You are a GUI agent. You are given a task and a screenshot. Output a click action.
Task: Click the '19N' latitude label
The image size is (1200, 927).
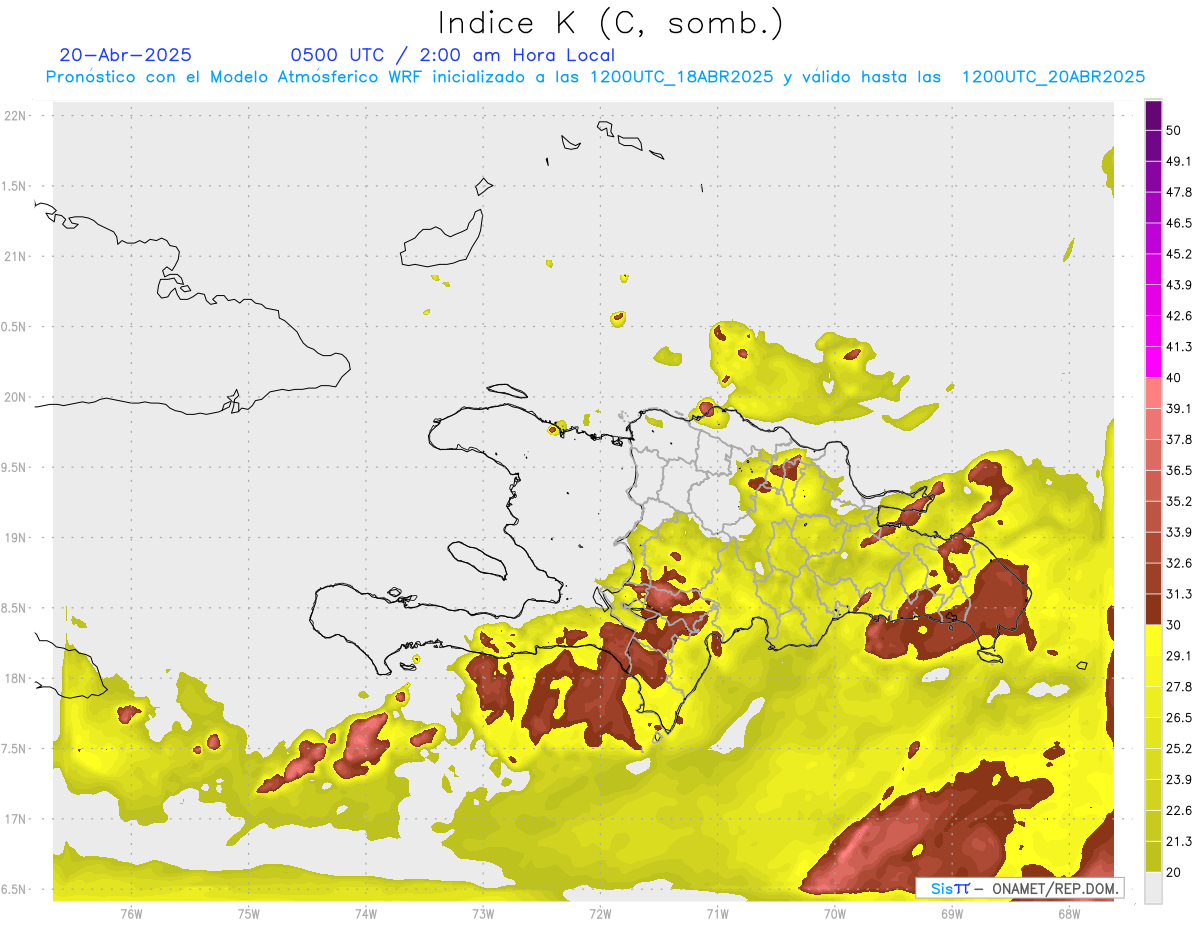(x=15, y=537)
